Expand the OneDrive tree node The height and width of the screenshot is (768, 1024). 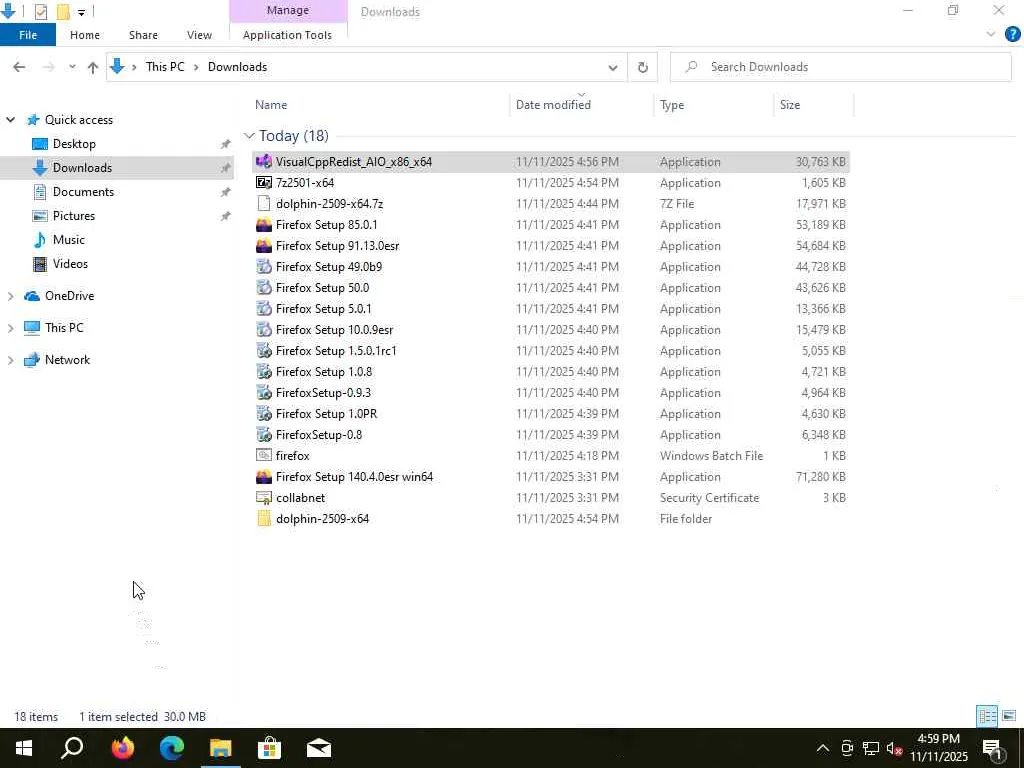[x=10, y=296]
